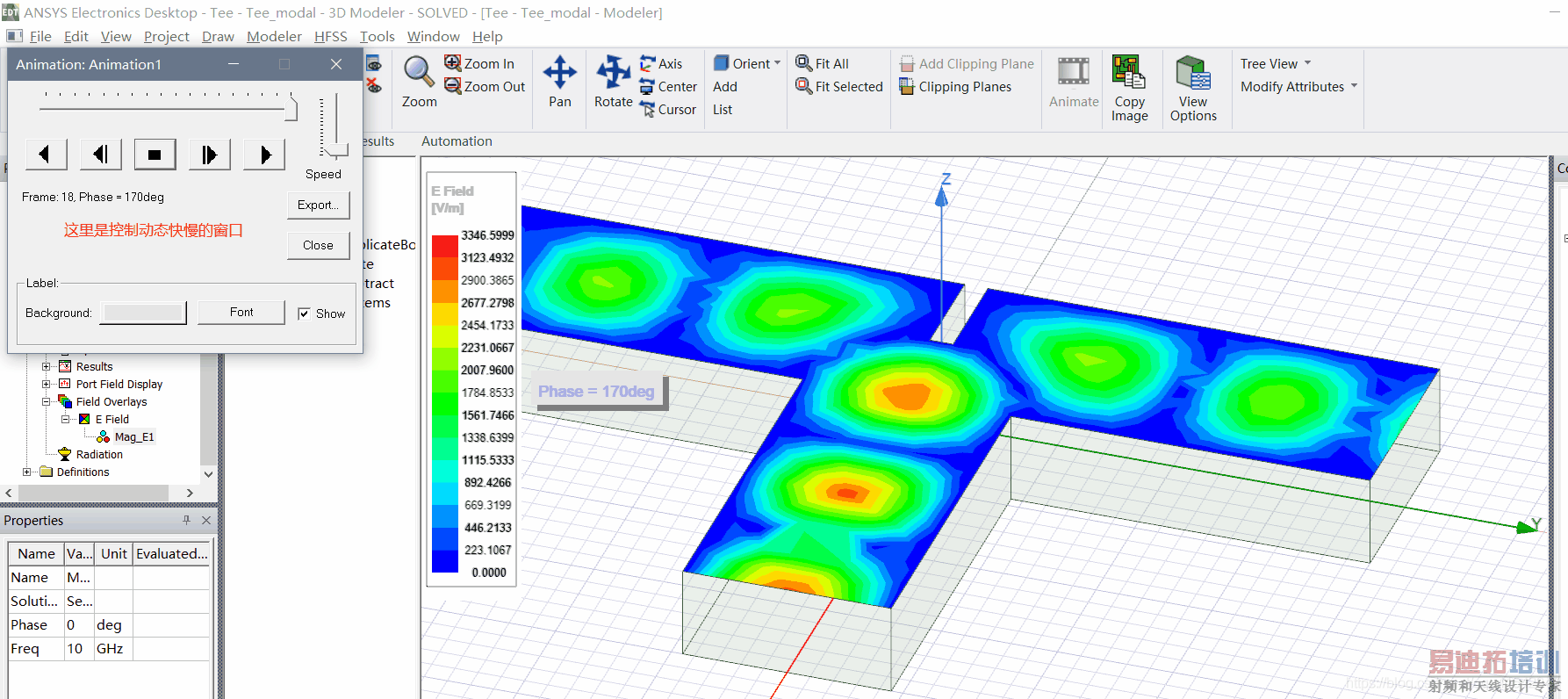Collapse the E Field node

point(66,419)
